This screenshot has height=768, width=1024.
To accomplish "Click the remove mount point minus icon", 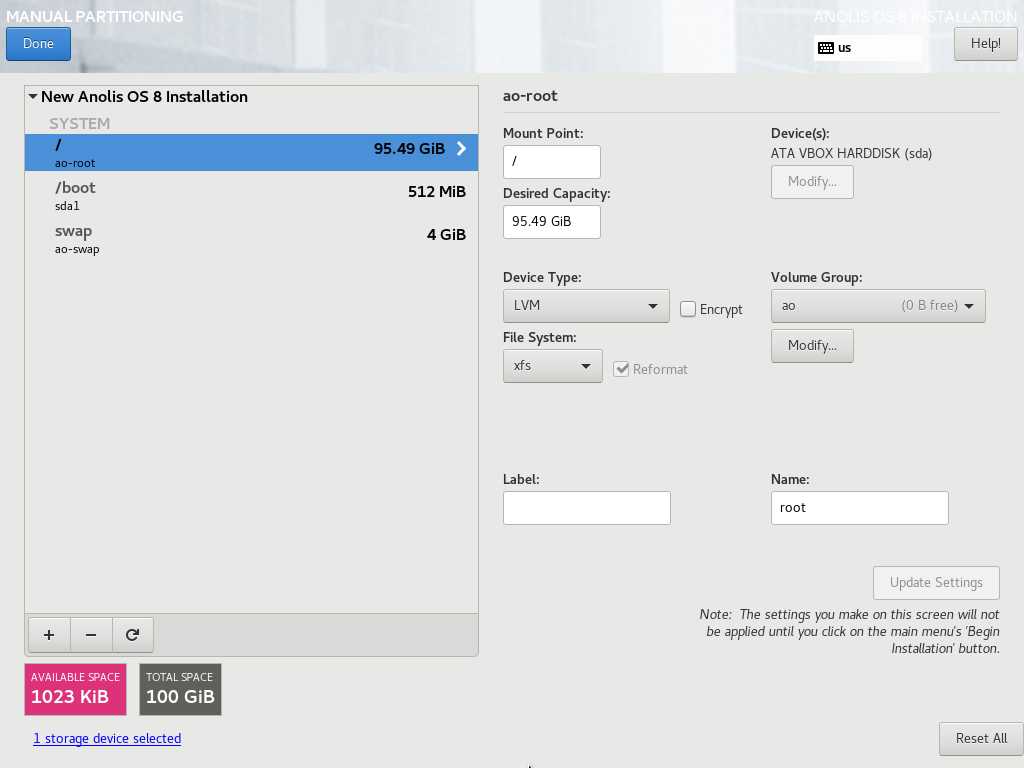I will coord(91,635).
